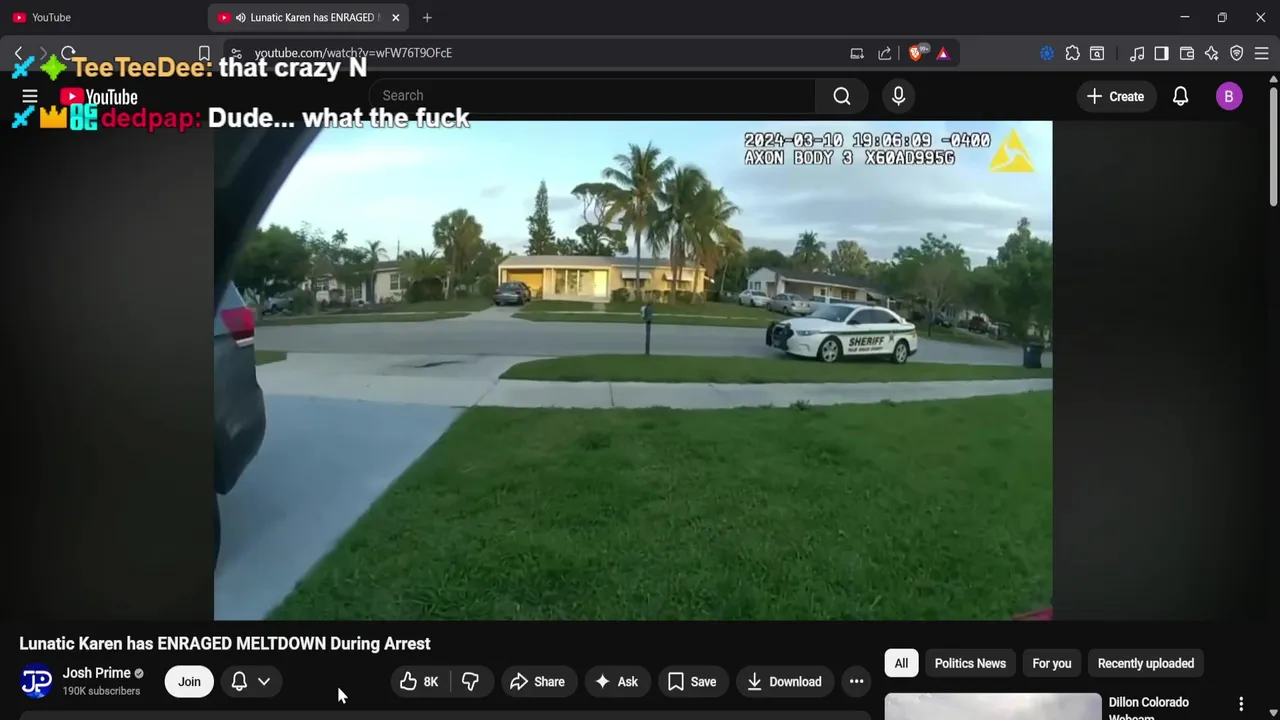Image resolution: width=1280 pixels, height=720 pixels.
Task: Open options menu for Dillon Colorado Webcam
Action: pyautogui.click(x=1241, y=705)
